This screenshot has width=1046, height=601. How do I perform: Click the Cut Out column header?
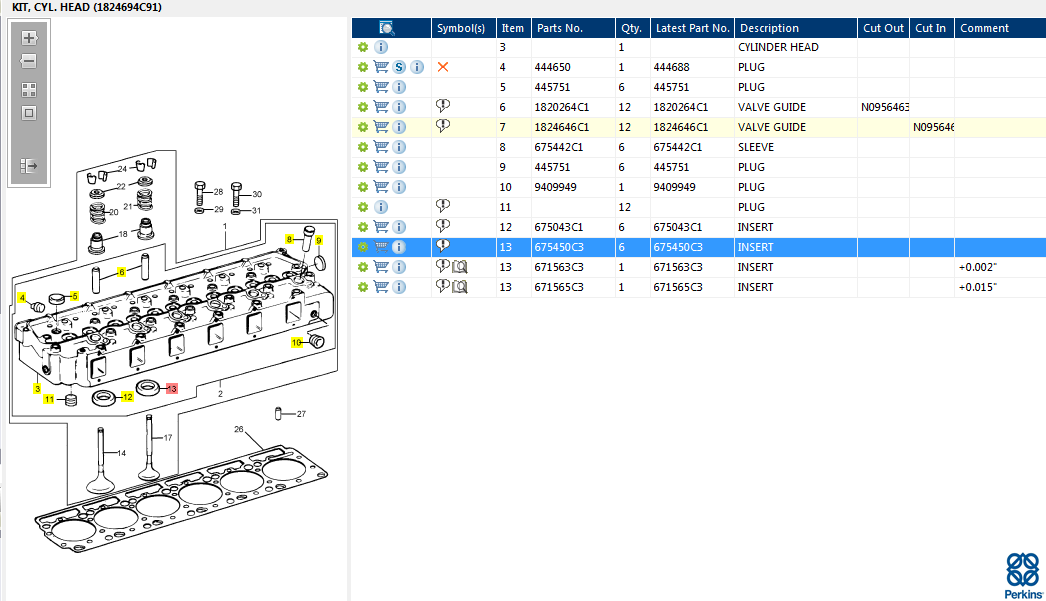click(883, 28)
